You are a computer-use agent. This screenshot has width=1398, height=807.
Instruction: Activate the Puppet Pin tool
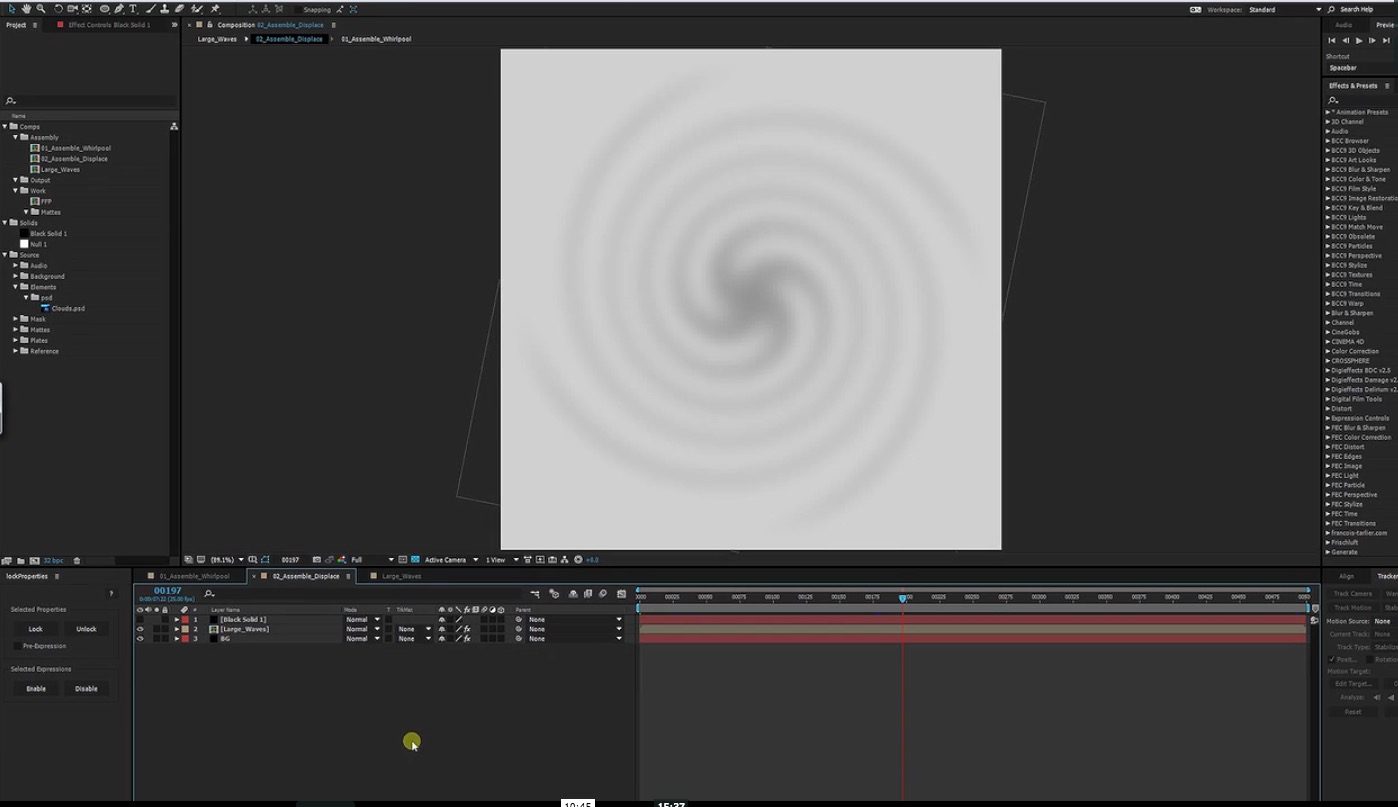[215, 9]
